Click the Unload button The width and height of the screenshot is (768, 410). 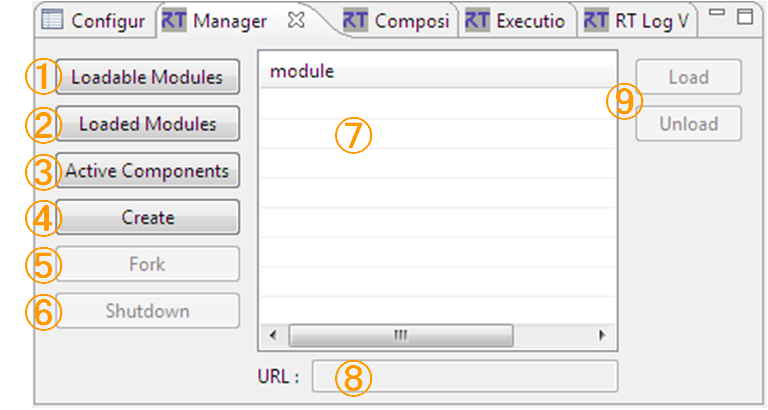click(x=689, y=124)
